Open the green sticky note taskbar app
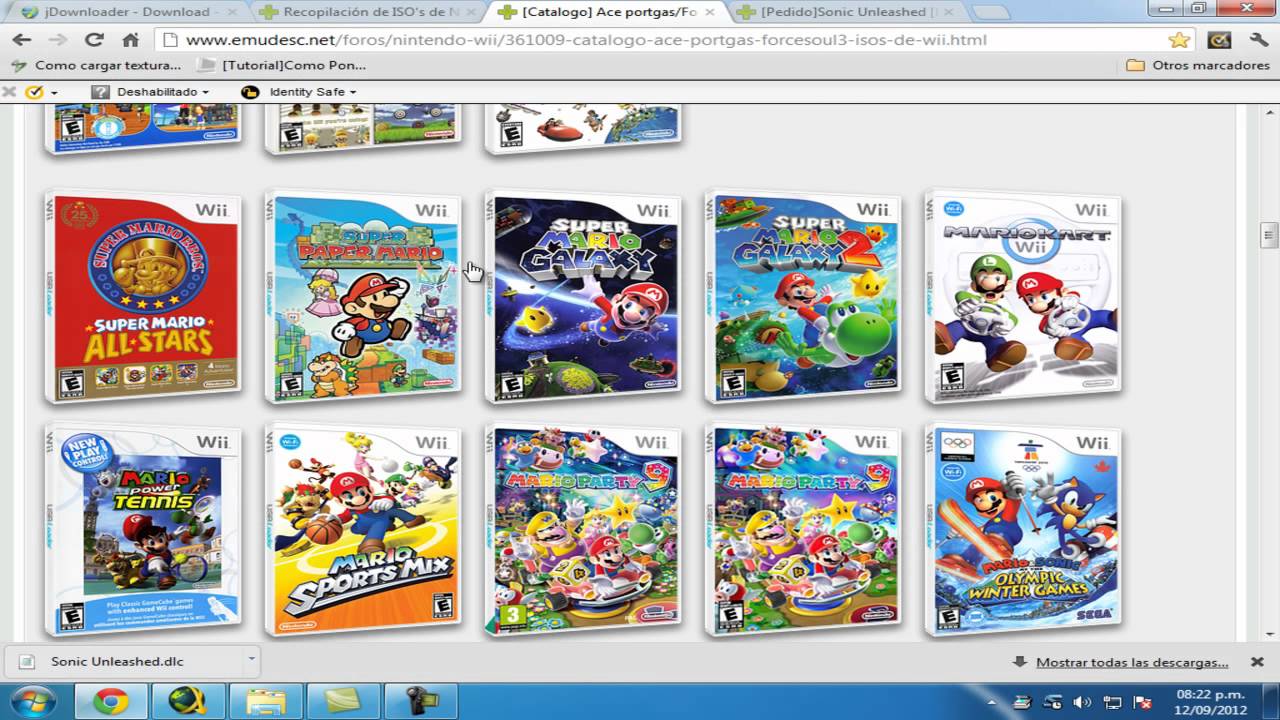Image resolution: width=1280 pixels, height=720 pixels. pyautogui.click(x=342, y=701)
